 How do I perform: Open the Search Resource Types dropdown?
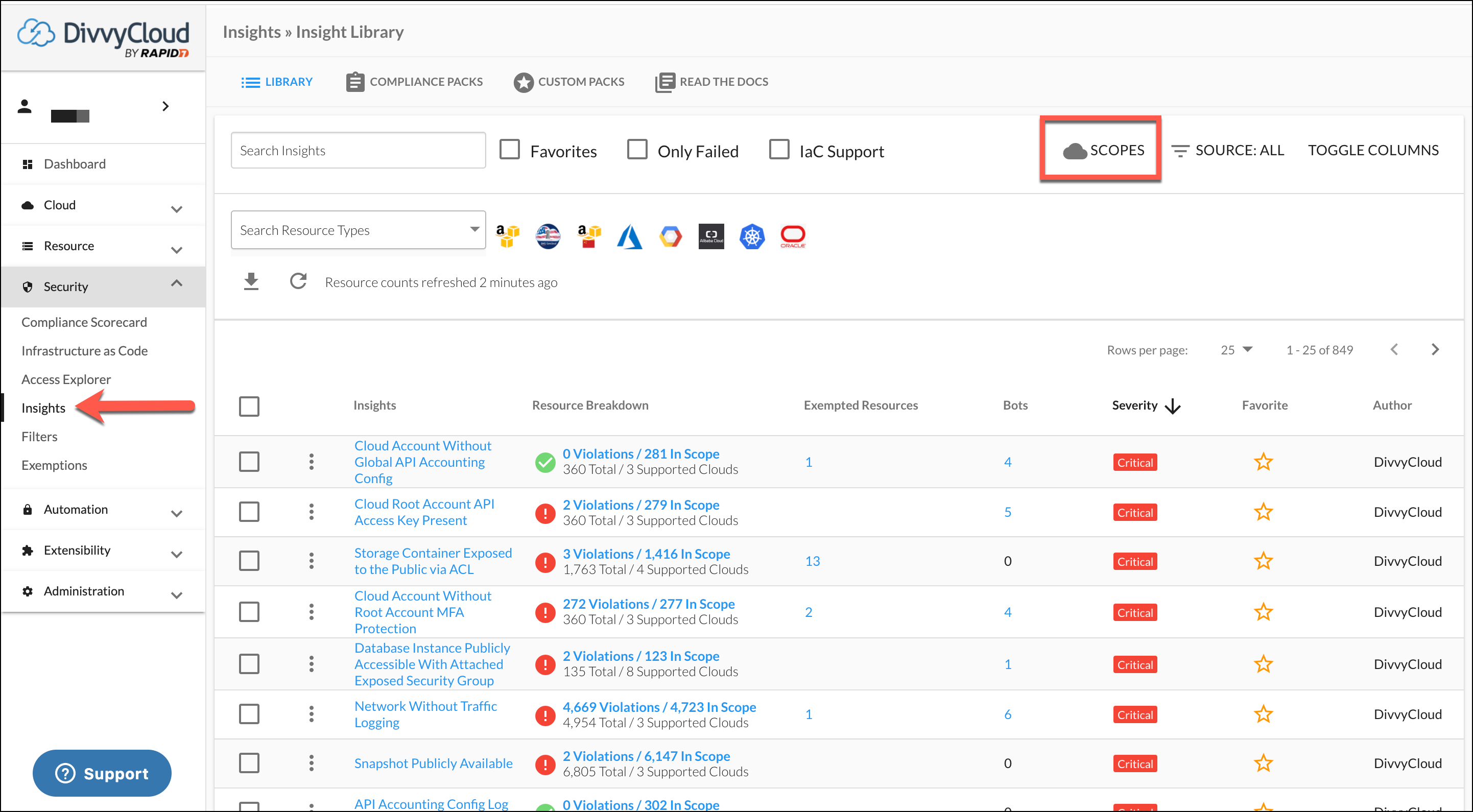[x=359, y=230]
